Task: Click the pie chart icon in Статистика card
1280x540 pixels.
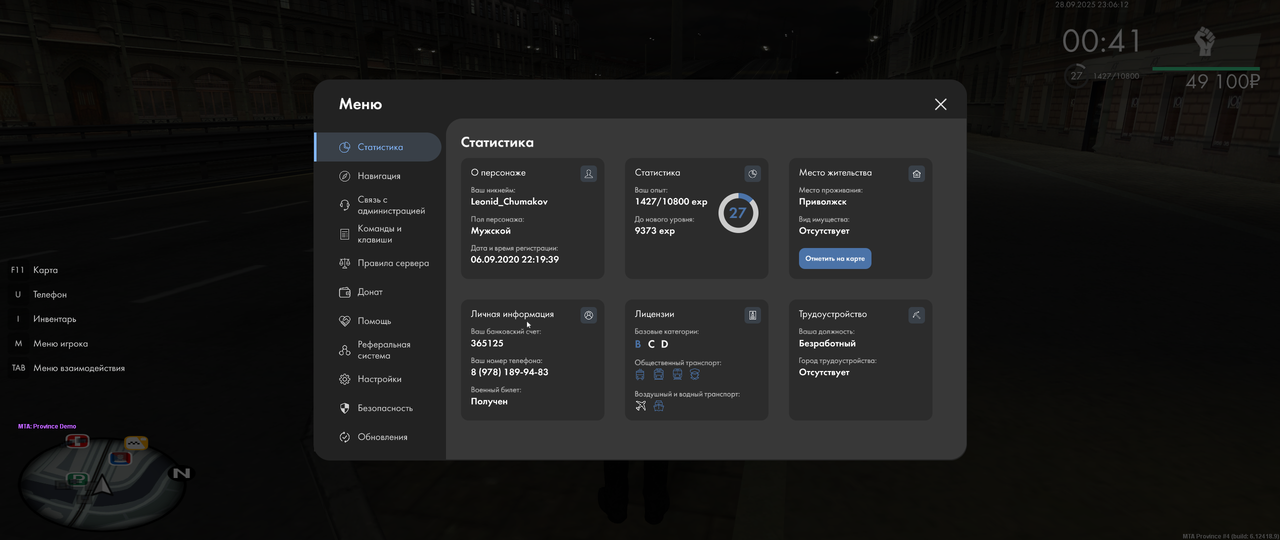Action: click(753, 173)
